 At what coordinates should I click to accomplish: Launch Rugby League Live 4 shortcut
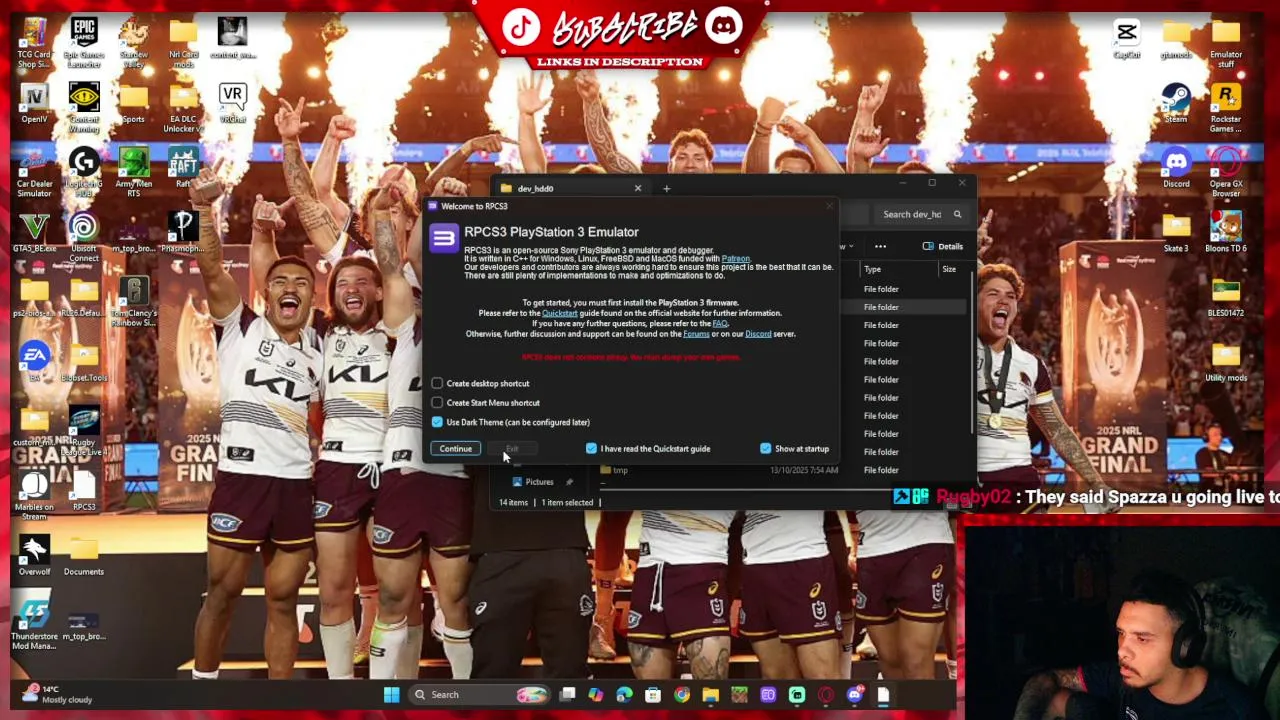click(x=84, y=432)
